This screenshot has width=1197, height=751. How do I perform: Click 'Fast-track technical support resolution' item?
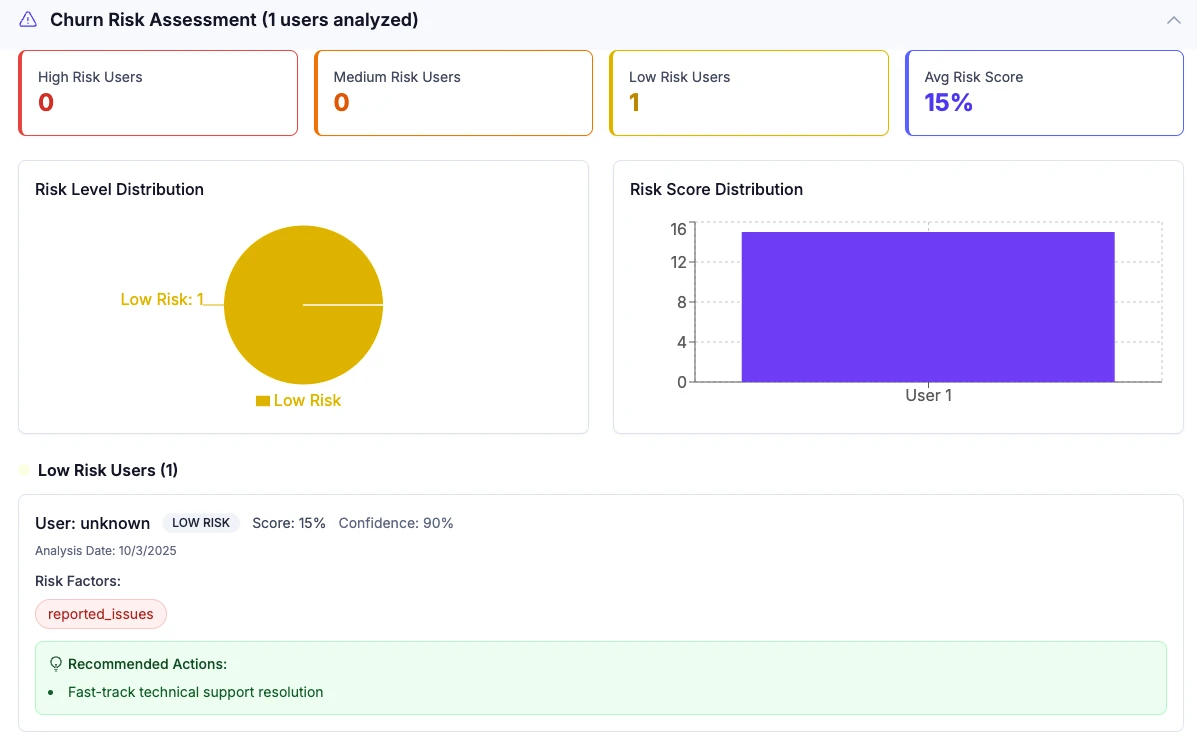[196, 692]
